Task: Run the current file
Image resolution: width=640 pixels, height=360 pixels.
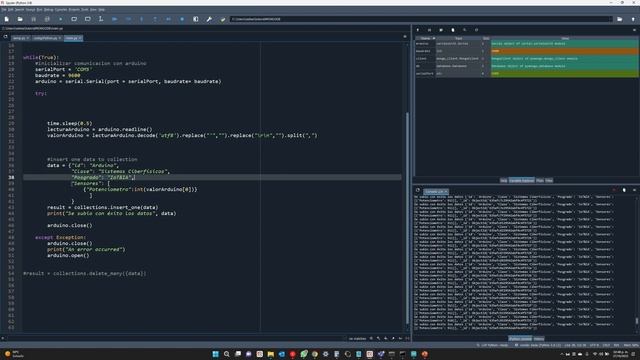Action: tap(60, 19)
